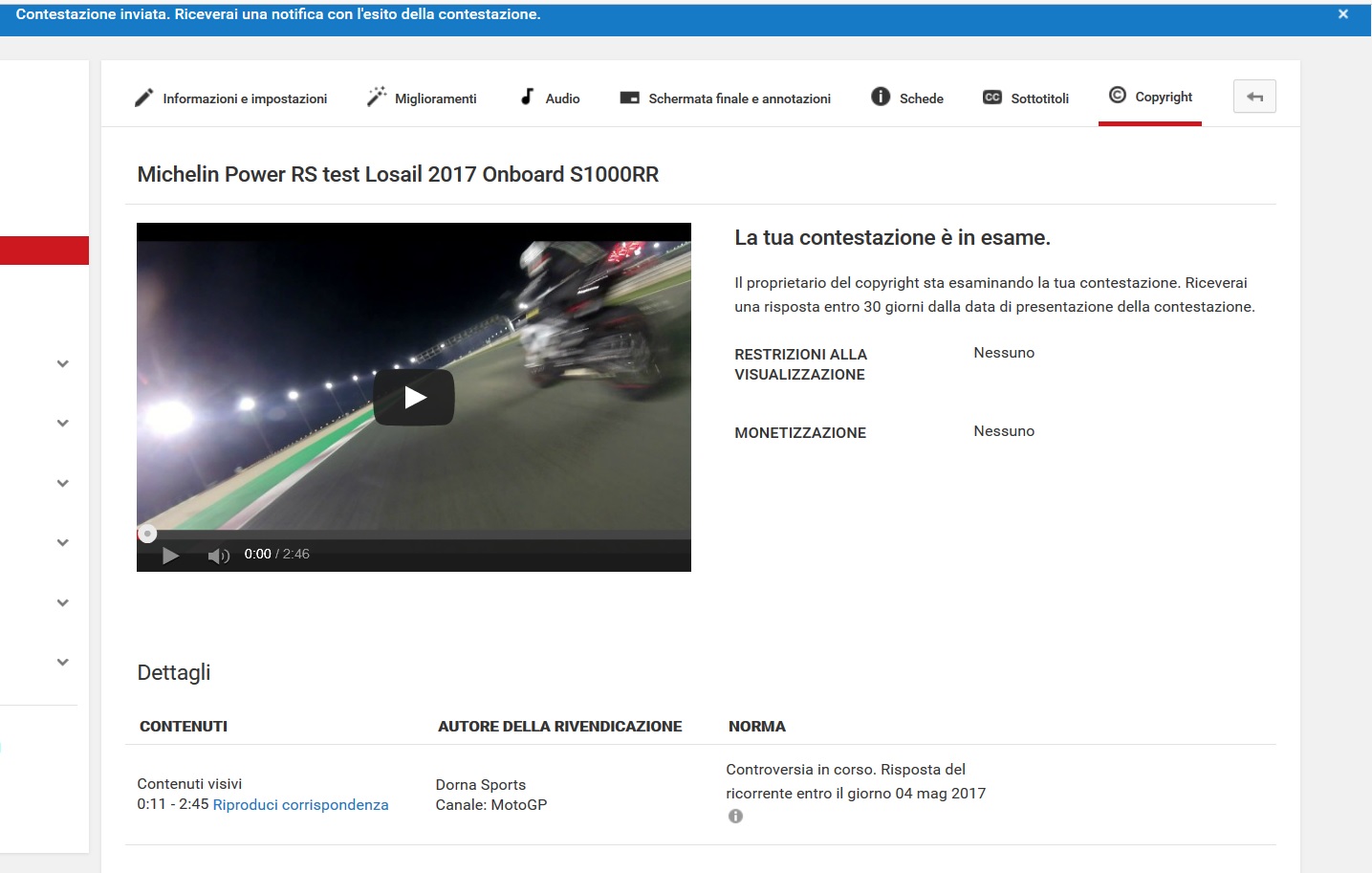Click the back arrow button beside Copyright
The height and width of the screenshot is (873, 1372).
coord(1254,97)
